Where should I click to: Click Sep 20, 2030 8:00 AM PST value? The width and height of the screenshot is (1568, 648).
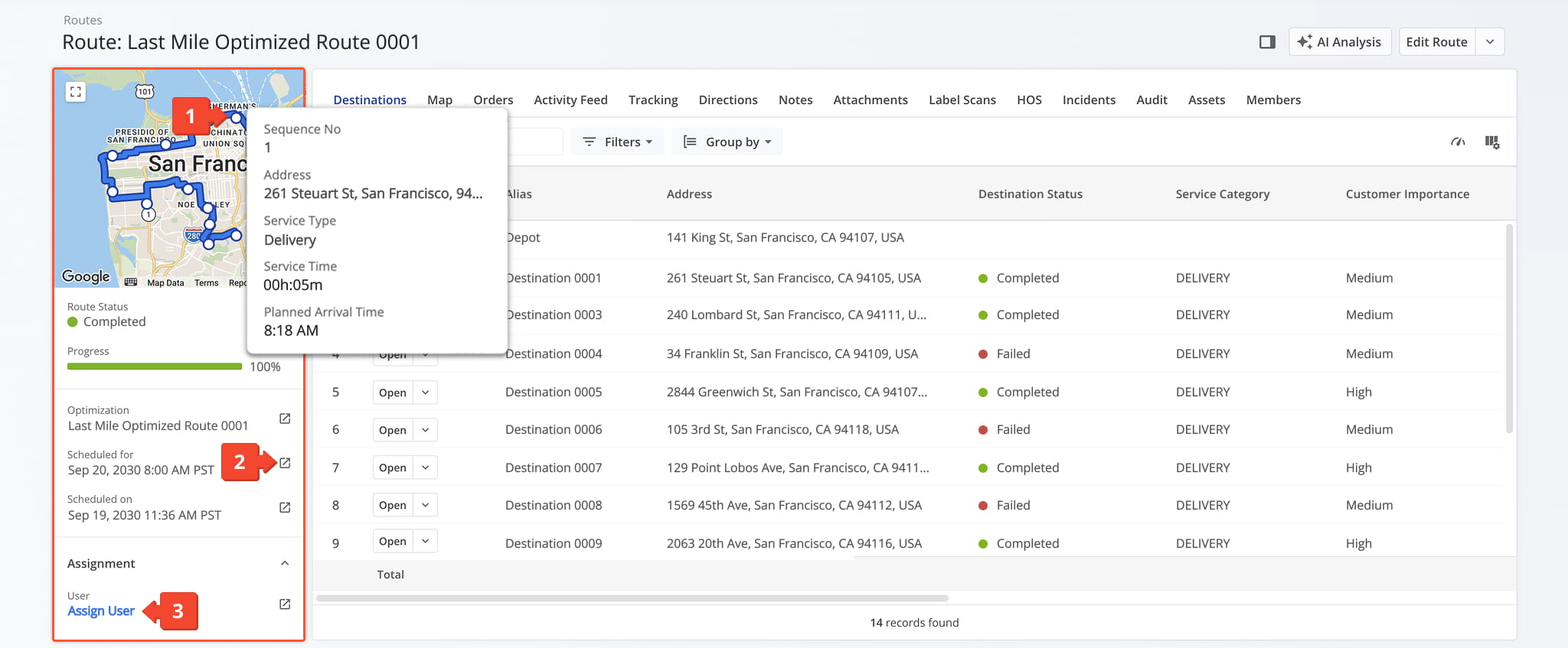coord(141,470)
